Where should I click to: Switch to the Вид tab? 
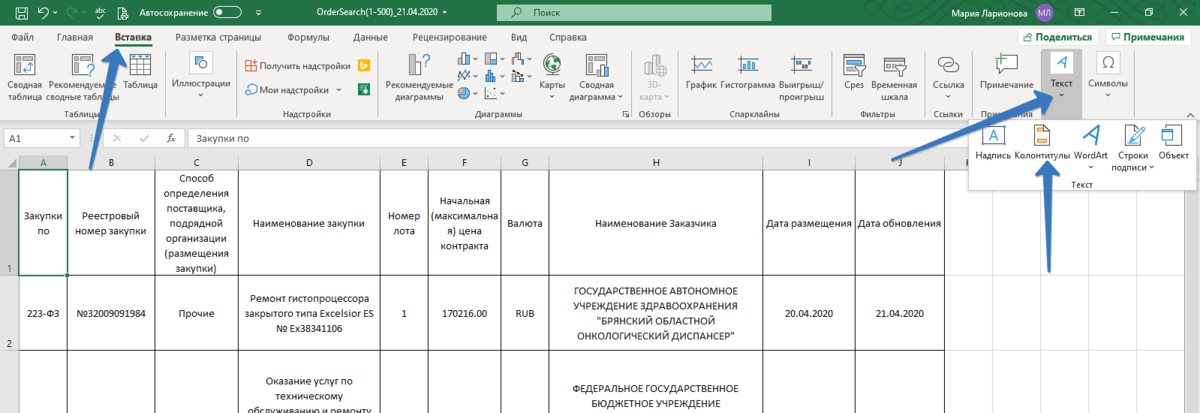coord(519,37)
